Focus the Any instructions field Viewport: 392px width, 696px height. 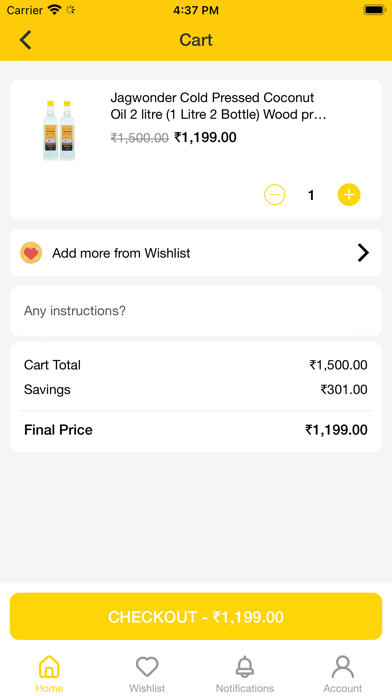coord(196,311)
